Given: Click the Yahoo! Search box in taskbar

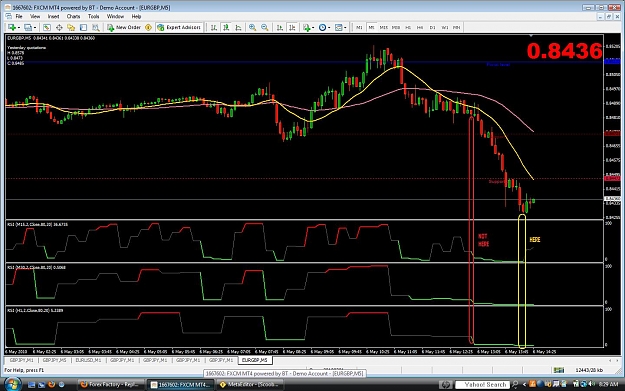Looking at the screenshot, I should coord(482,385).
